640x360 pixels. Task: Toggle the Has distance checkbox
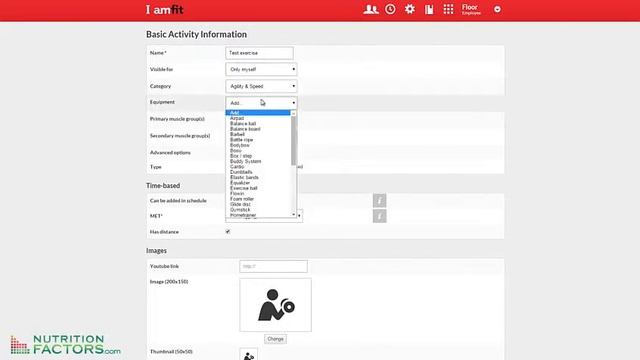pos(228,231)
